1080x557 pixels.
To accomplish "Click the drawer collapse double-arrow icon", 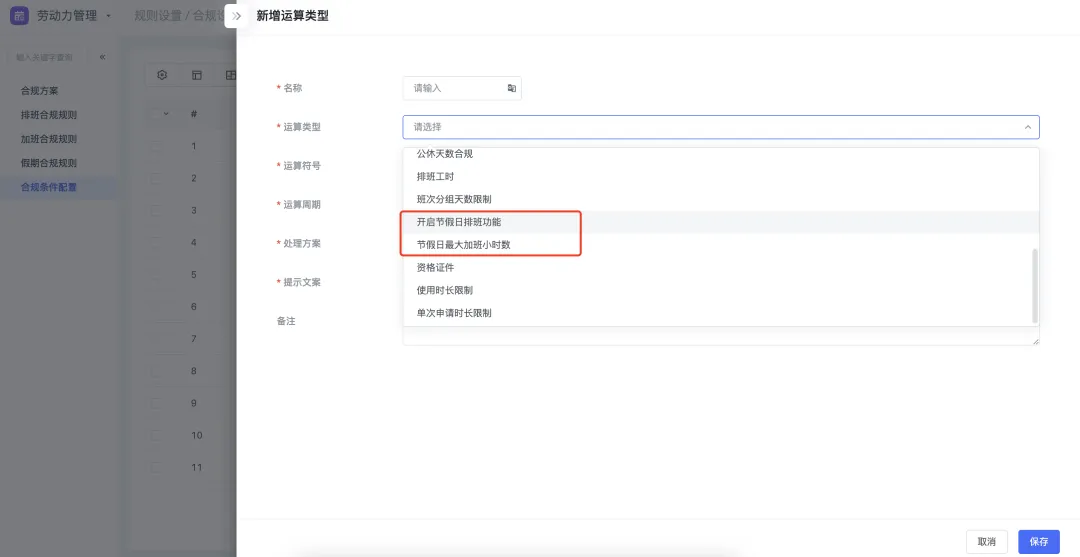I will pyautogui.click(x=237, y=16).
